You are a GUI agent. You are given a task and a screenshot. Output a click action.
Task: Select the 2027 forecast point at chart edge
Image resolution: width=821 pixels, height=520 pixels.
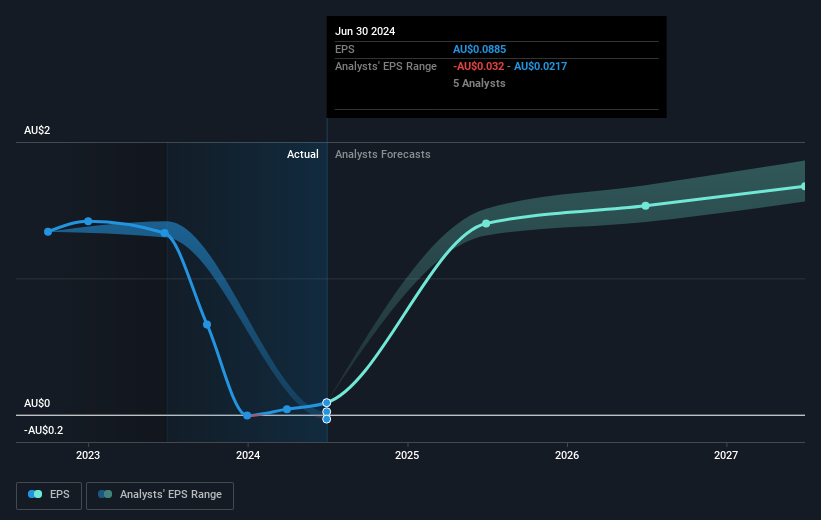[x=804, y=186]
